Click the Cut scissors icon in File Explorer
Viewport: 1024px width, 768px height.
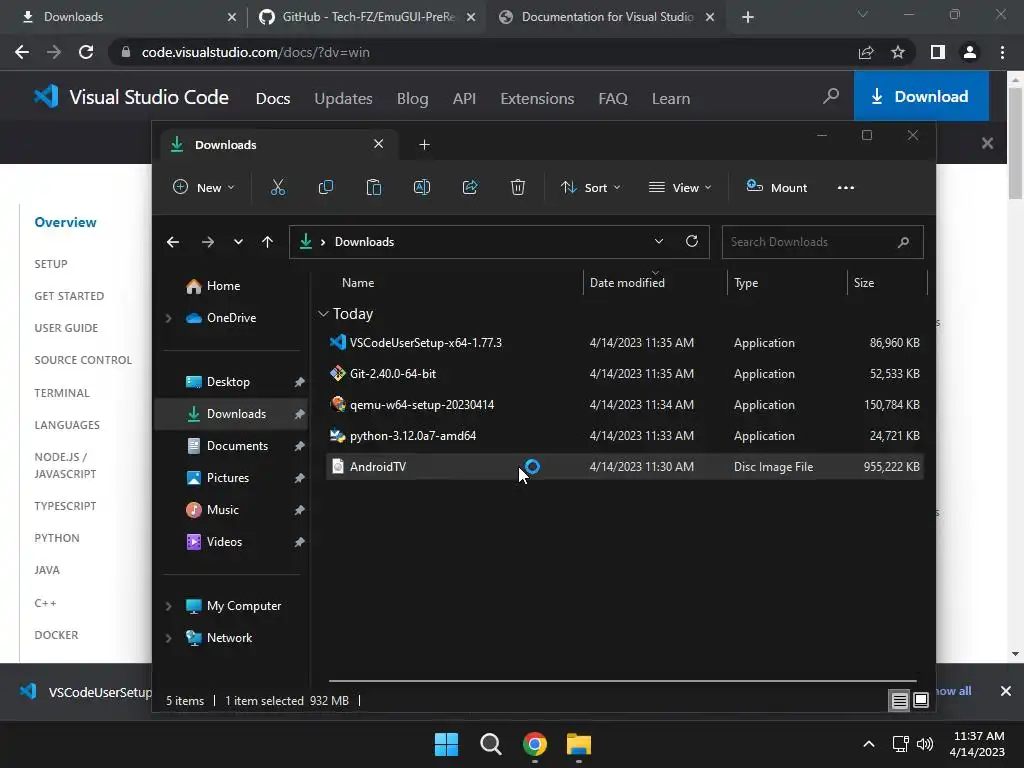[x=278, y=187]
